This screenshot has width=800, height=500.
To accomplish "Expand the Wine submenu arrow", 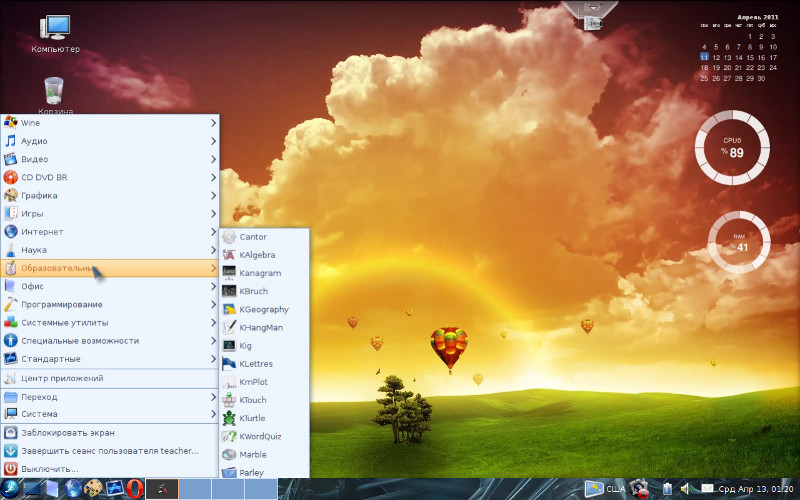I will click(213, 123).
